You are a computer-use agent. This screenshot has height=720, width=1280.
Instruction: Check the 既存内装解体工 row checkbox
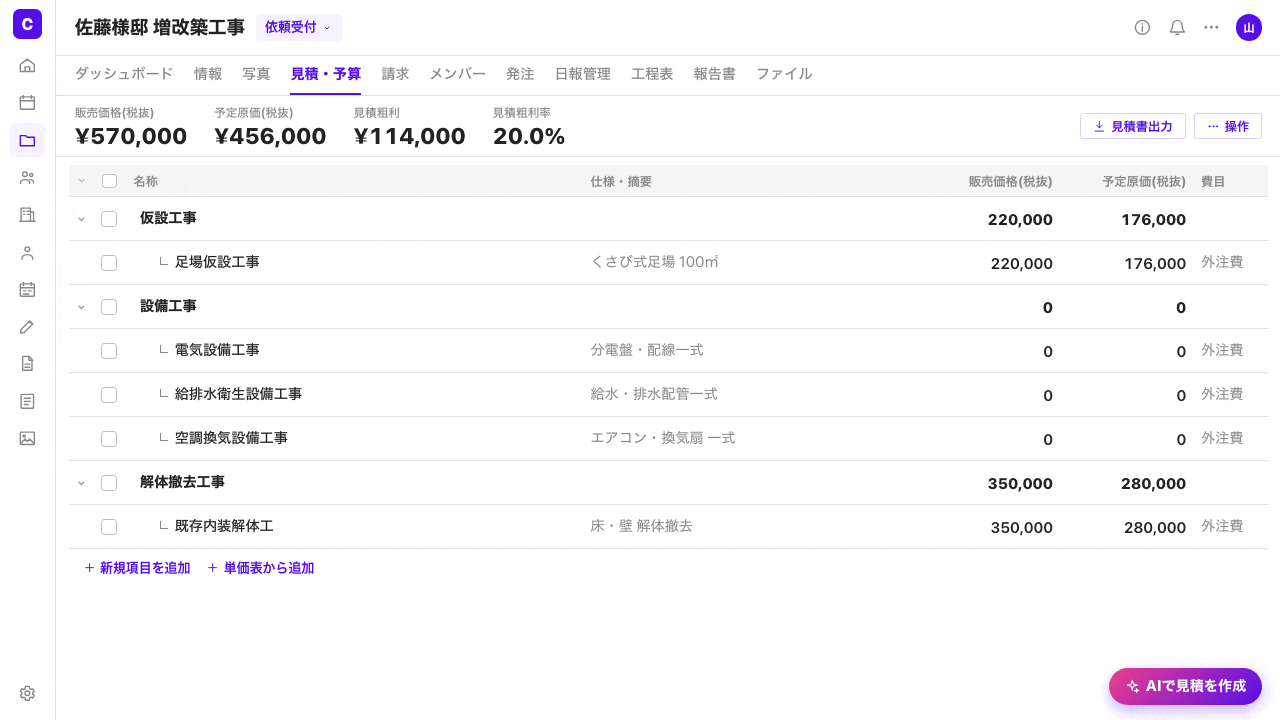pyautogui.click(x=109, y=527)
